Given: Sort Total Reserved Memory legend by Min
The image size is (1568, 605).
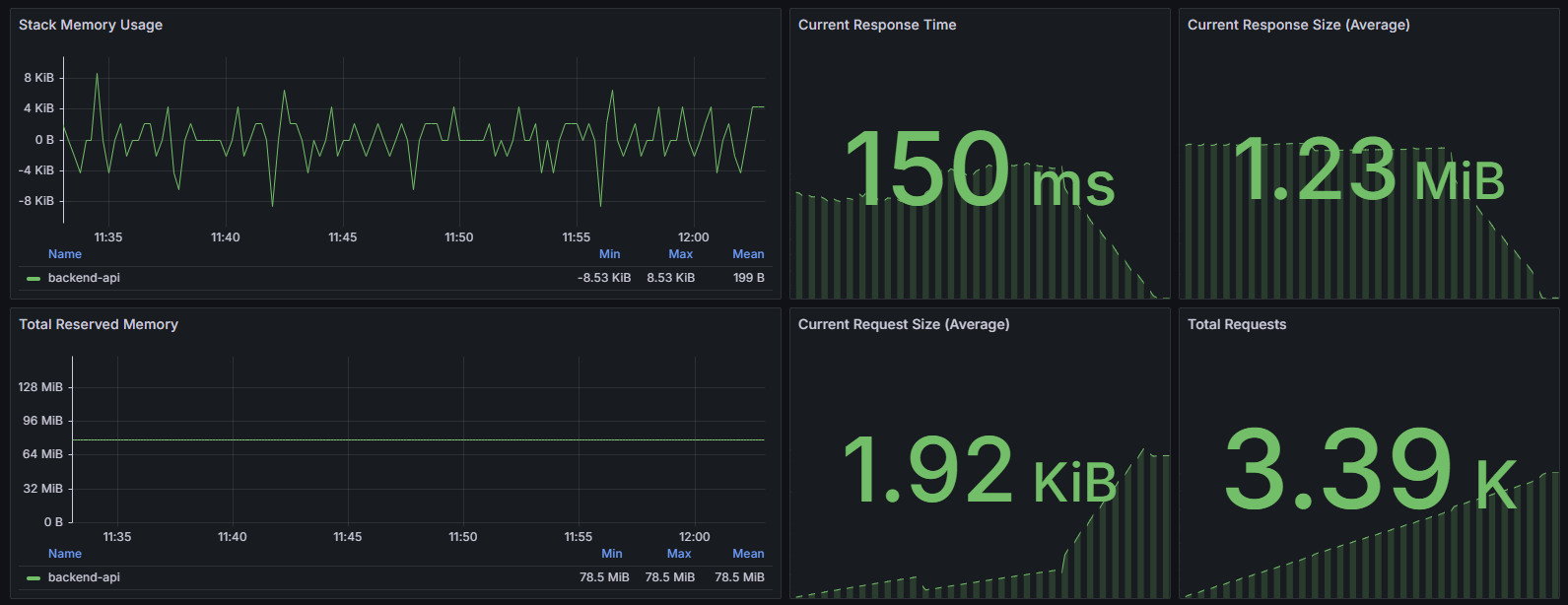Looking at the screenshot, I should pos(611,554).
